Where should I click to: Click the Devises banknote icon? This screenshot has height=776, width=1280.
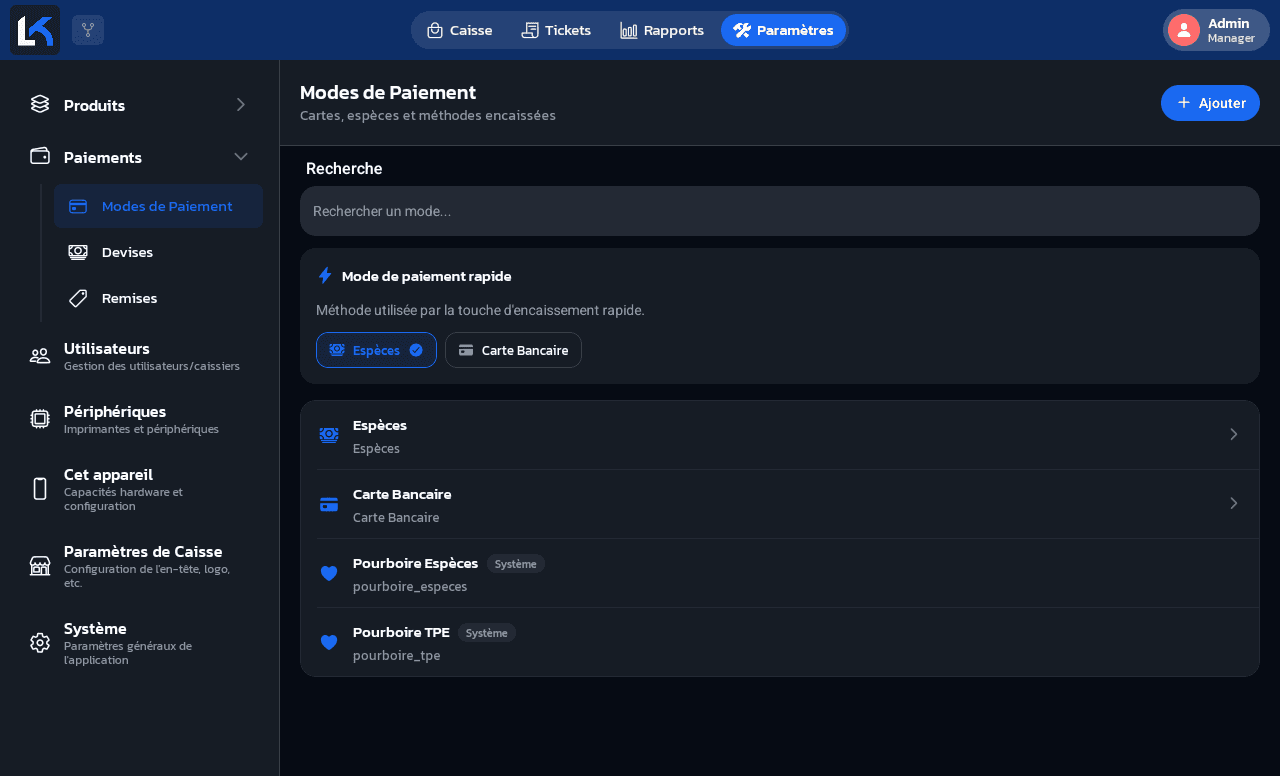point(78,252)
